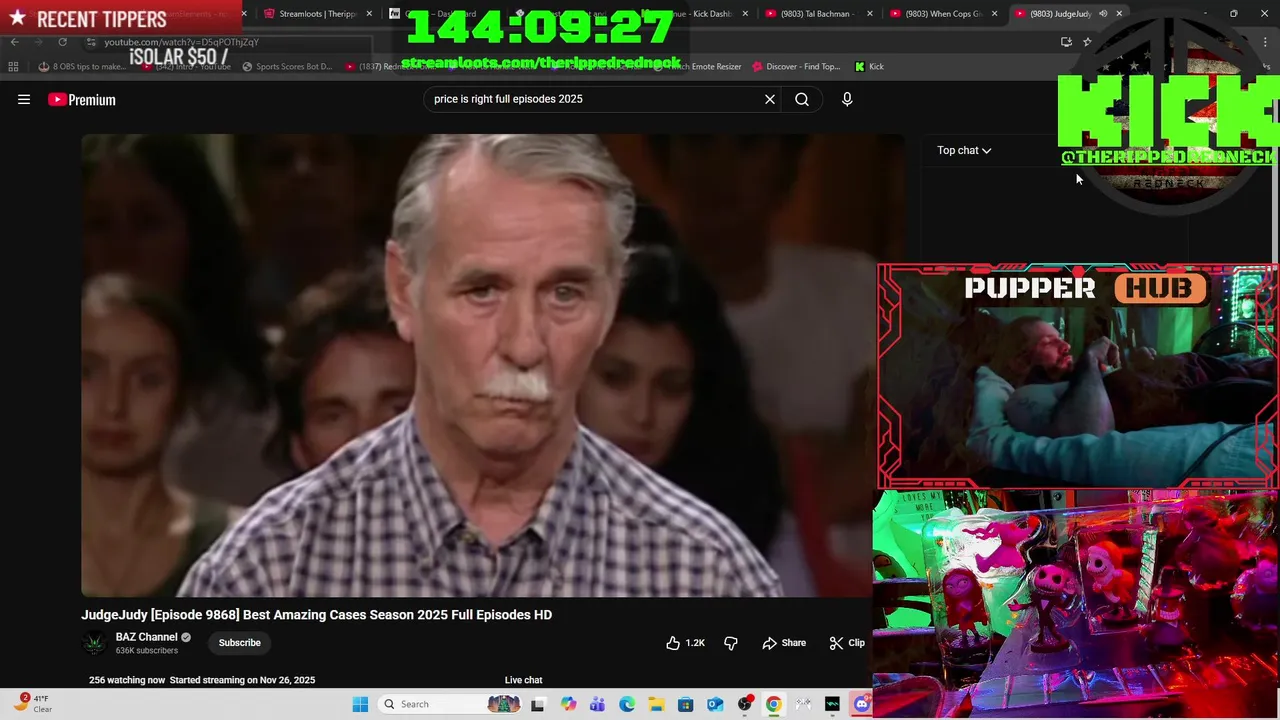Open Microsoft Store from taskbar
The image size is (1280, 720).
(x=685, y=704)
